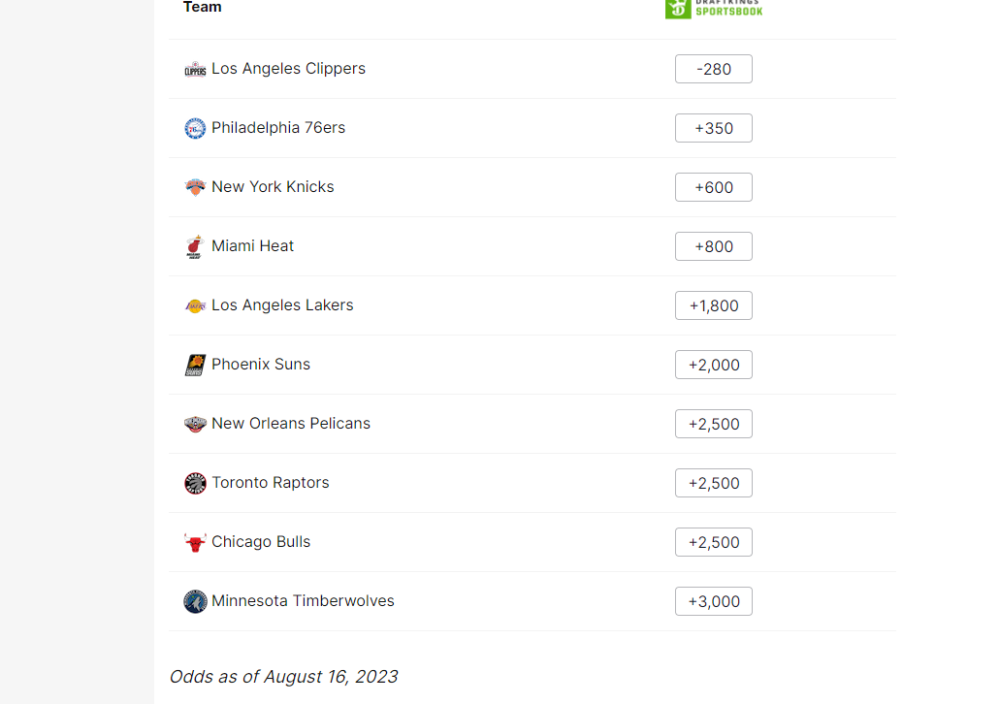Click the Minnesota Timberwolves logo
The image size is (1000, 704).
(x=195, y=601)
